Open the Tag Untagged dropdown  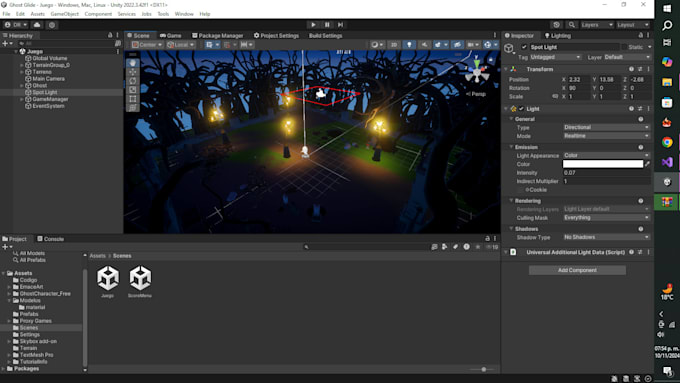point(556,57)
